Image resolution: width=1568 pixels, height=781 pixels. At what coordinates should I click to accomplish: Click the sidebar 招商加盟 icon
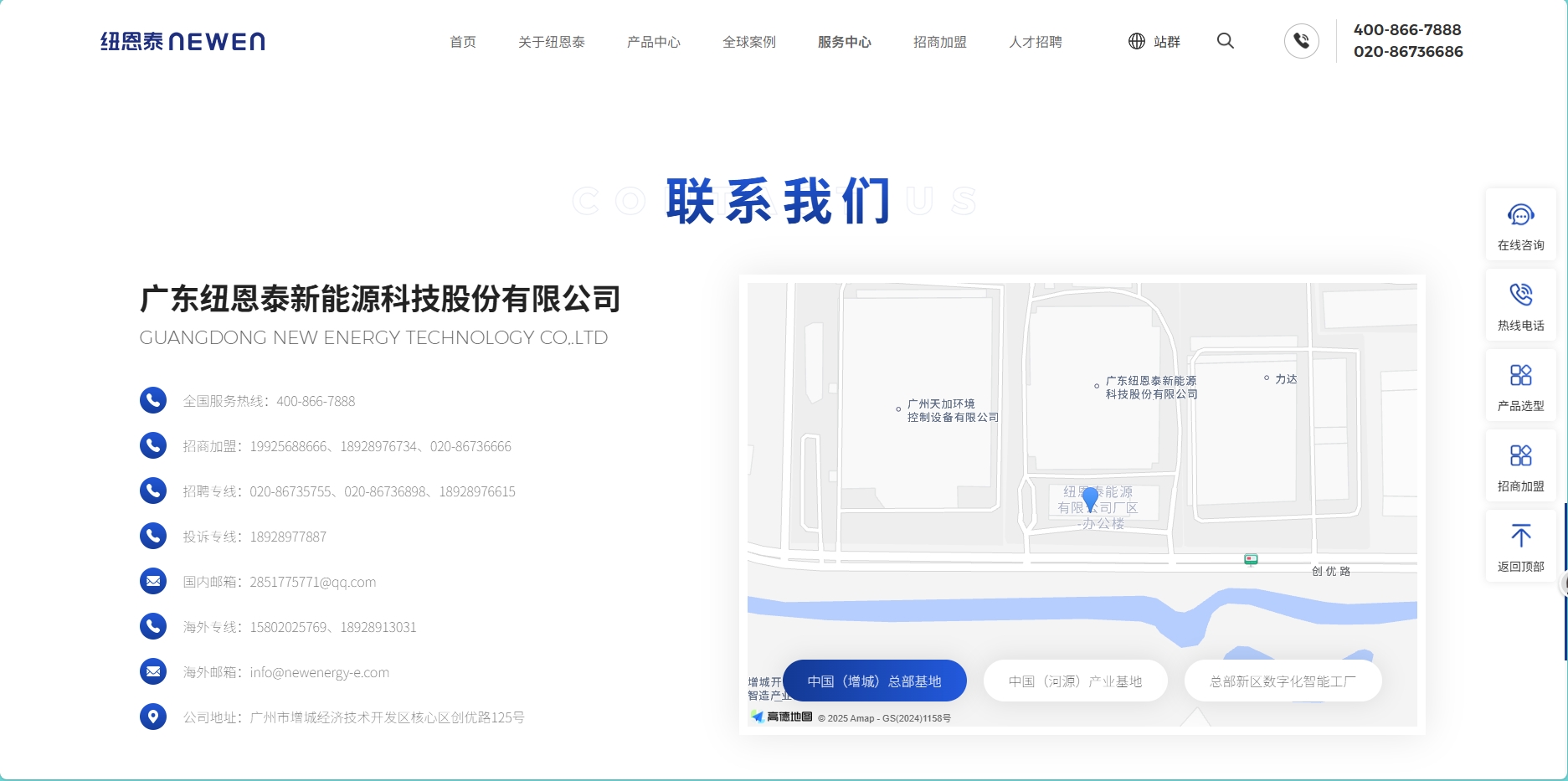(1520, 465)
